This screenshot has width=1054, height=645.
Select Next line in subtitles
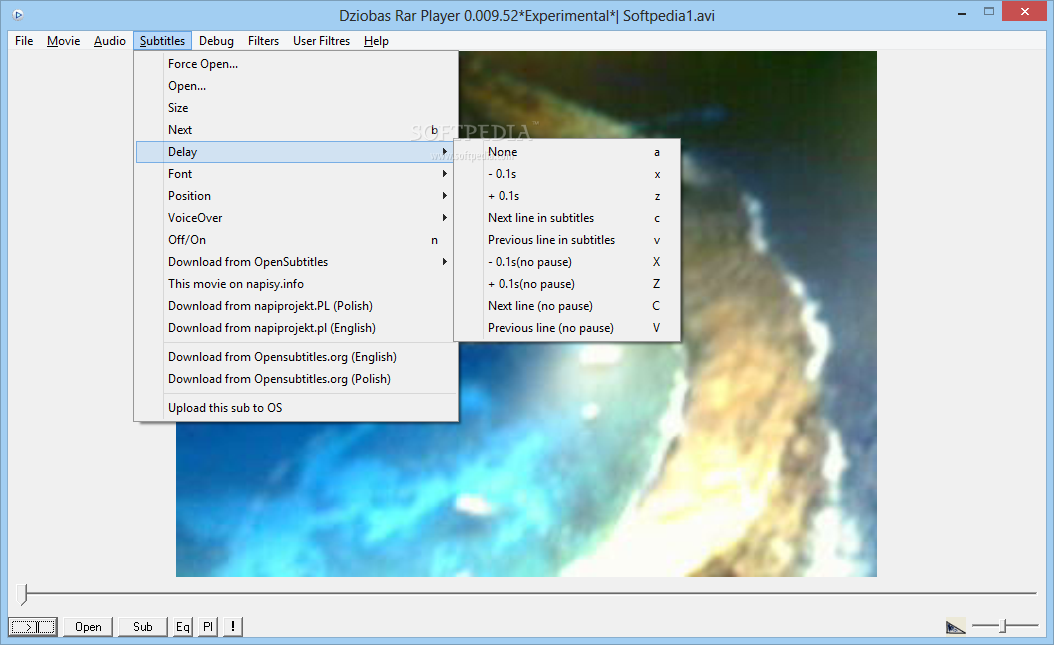coord(567,218)
